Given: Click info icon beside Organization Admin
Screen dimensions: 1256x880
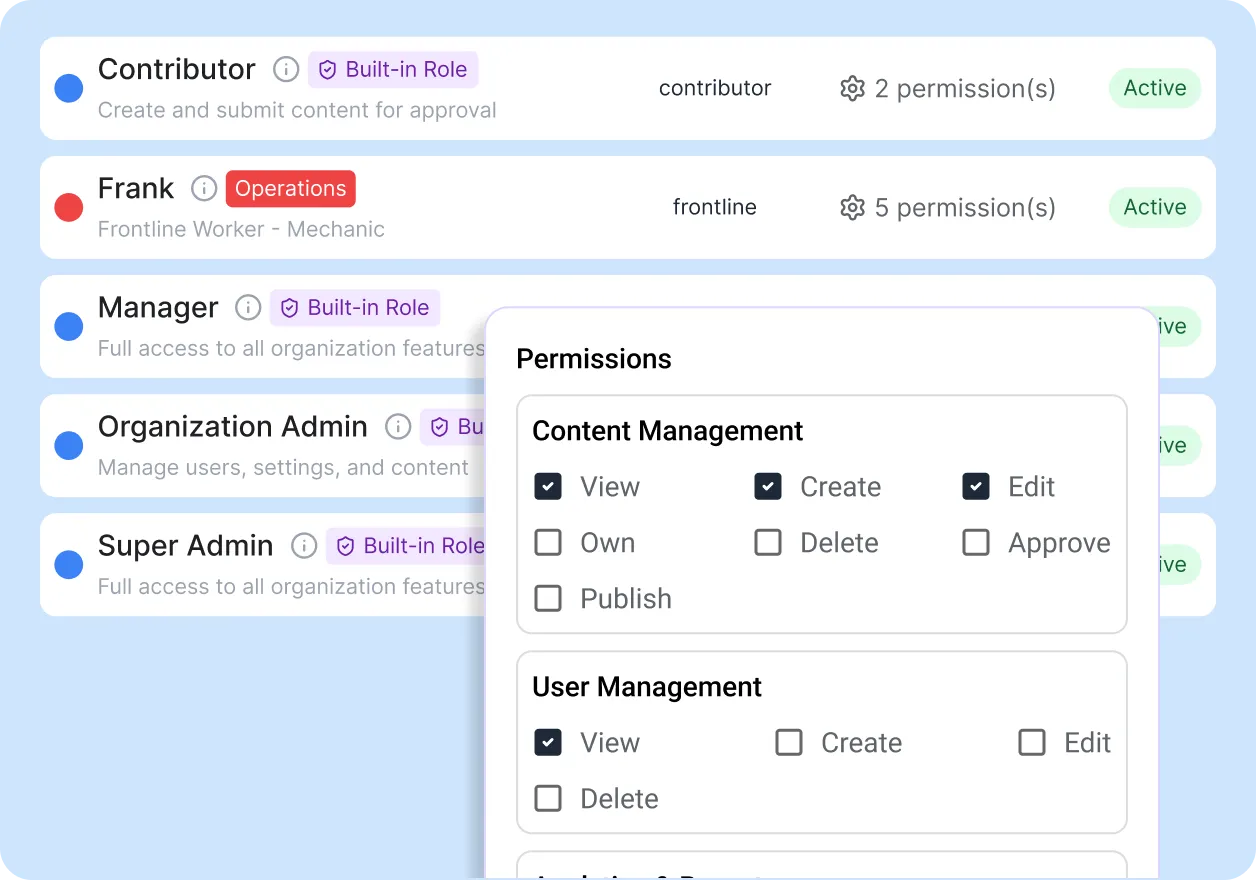Looking at the screenshot, I should click(x=398, y=427).
